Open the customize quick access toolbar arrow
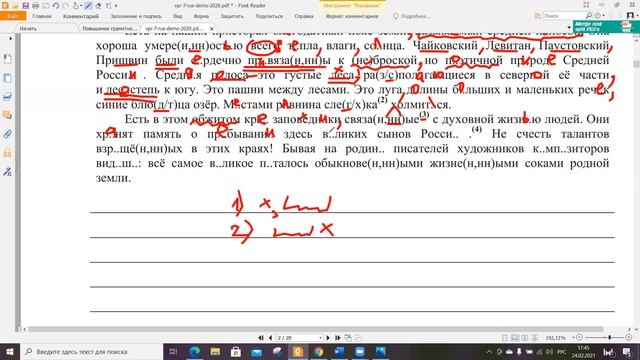 [116, 6]
